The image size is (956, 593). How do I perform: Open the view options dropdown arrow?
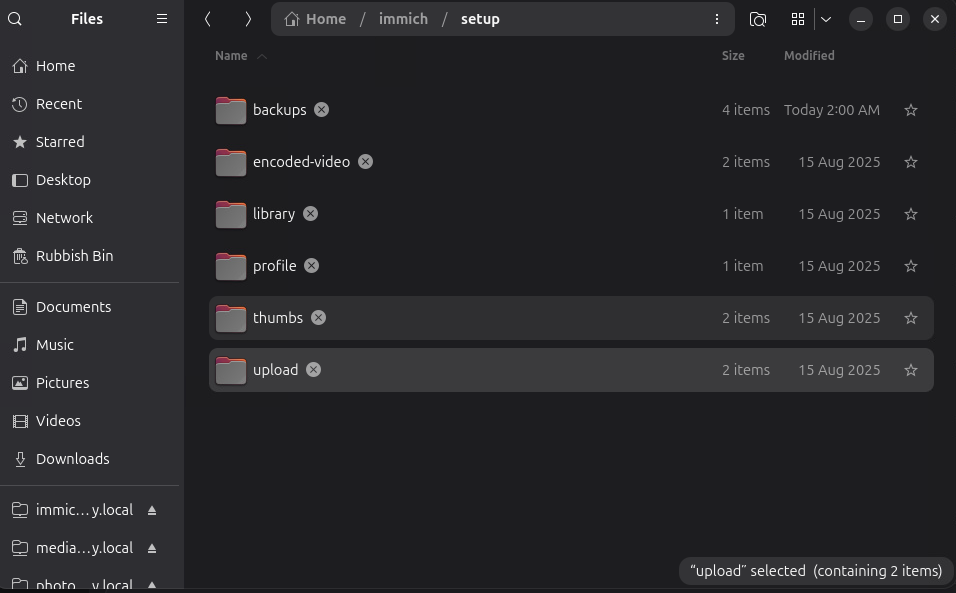[x=826, y=19]
